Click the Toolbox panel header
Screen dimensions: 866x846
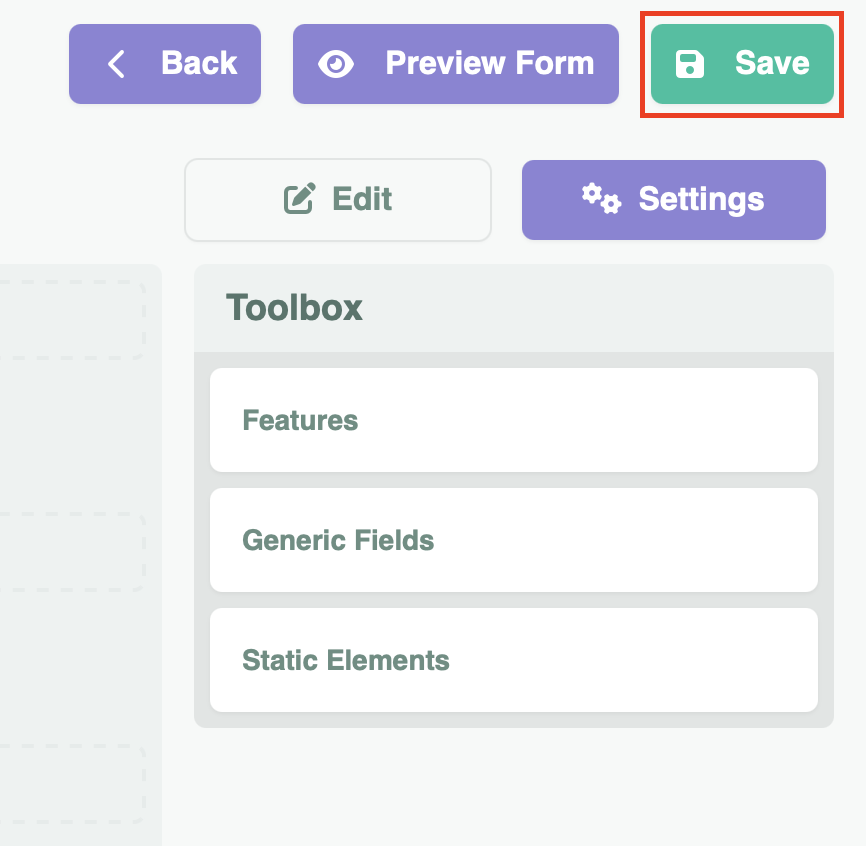pos(513,308)
